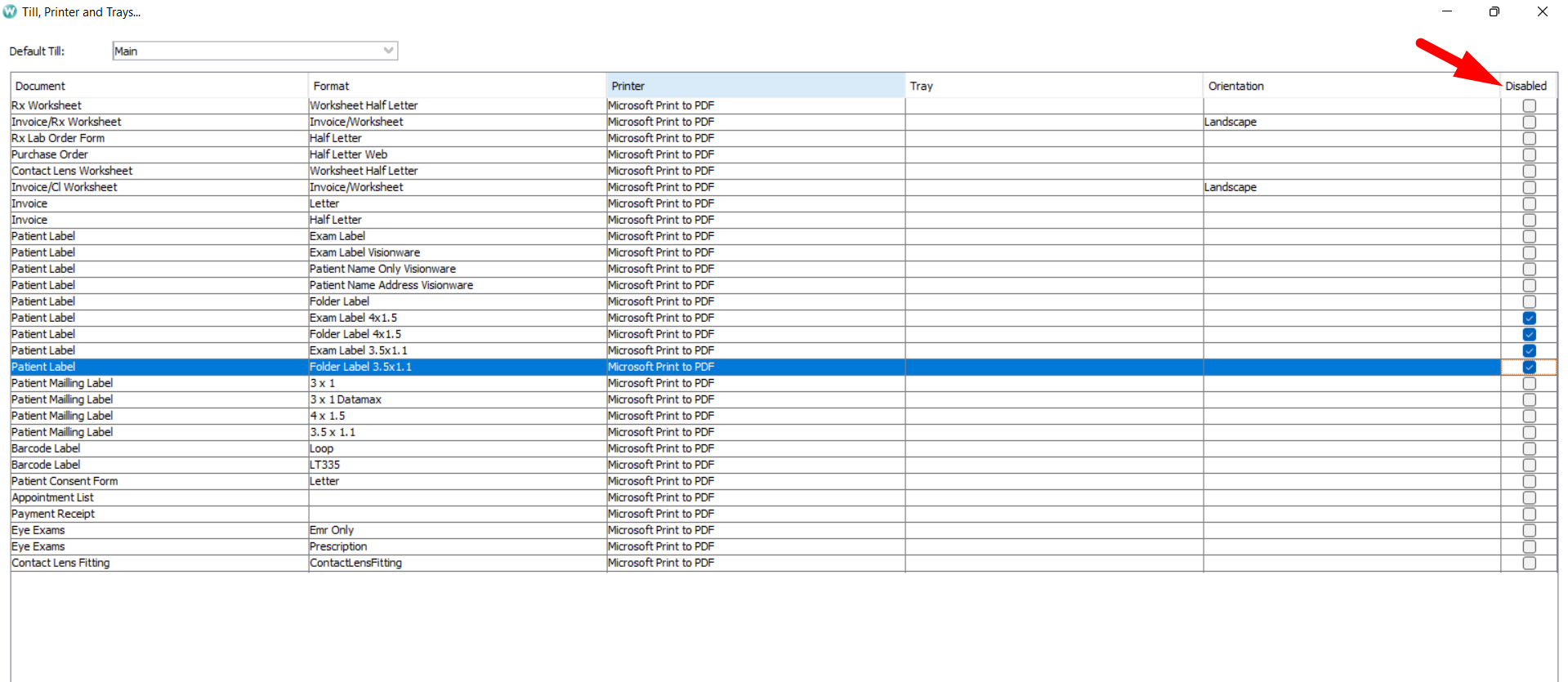Sort by the Format column header

(x=458, y=86)
